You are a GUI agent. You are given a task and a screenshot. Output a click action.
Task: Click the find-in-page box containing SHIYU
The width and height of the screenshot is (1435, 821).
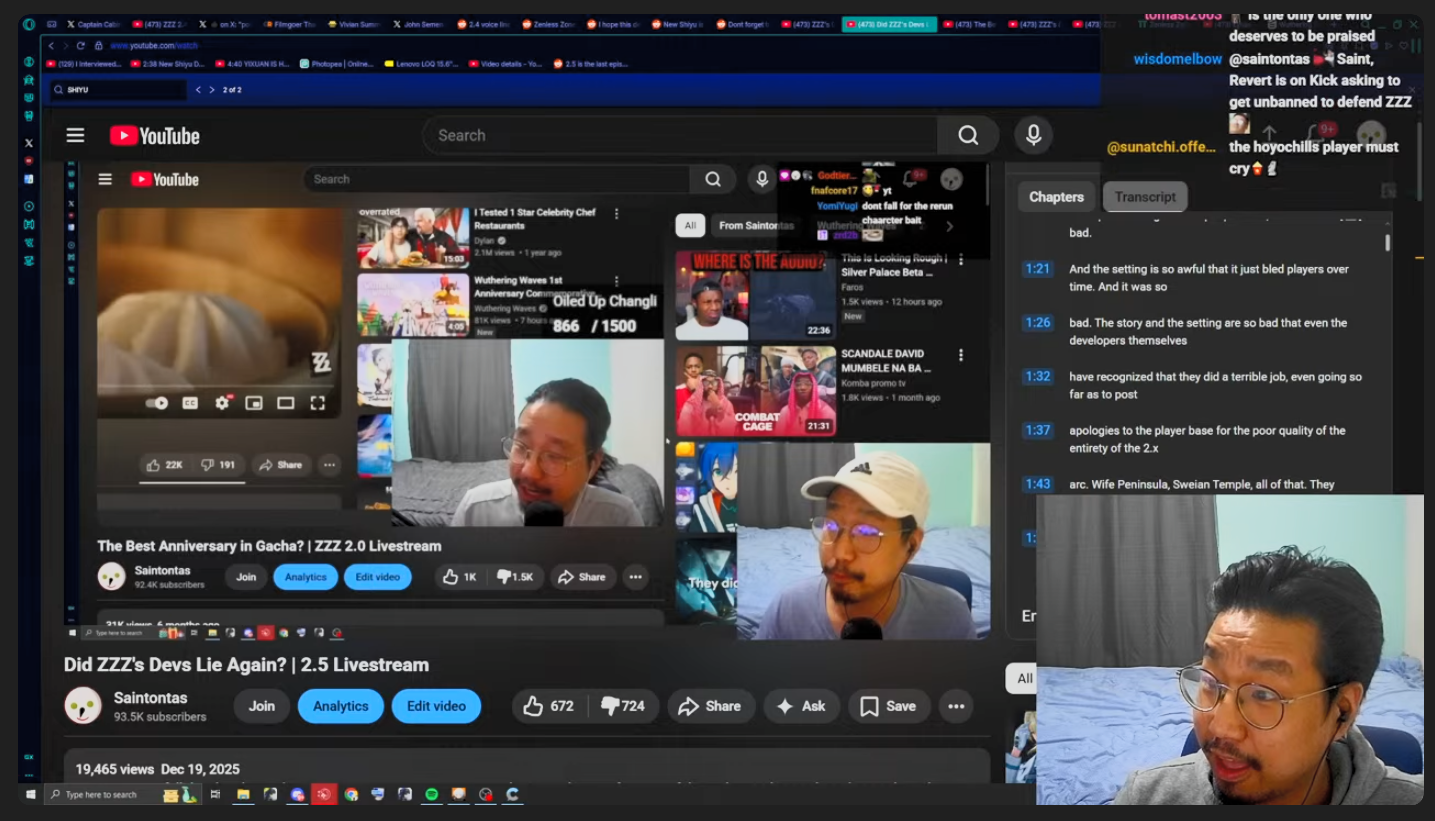[x=118, y=90]
